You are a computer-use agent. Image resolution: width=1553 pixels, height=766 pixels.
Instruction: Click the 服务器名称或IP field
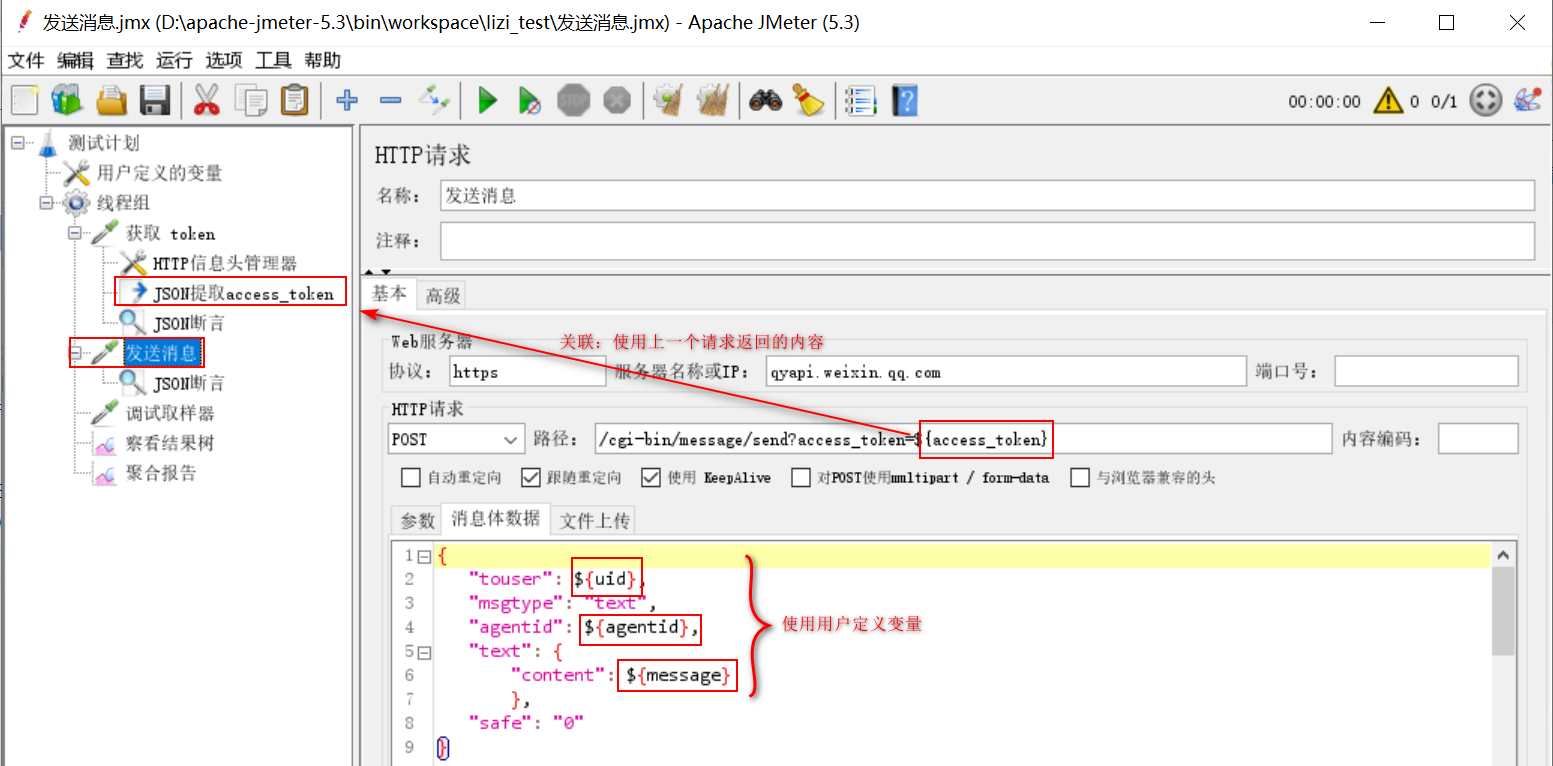click(x=1006, y=371)
